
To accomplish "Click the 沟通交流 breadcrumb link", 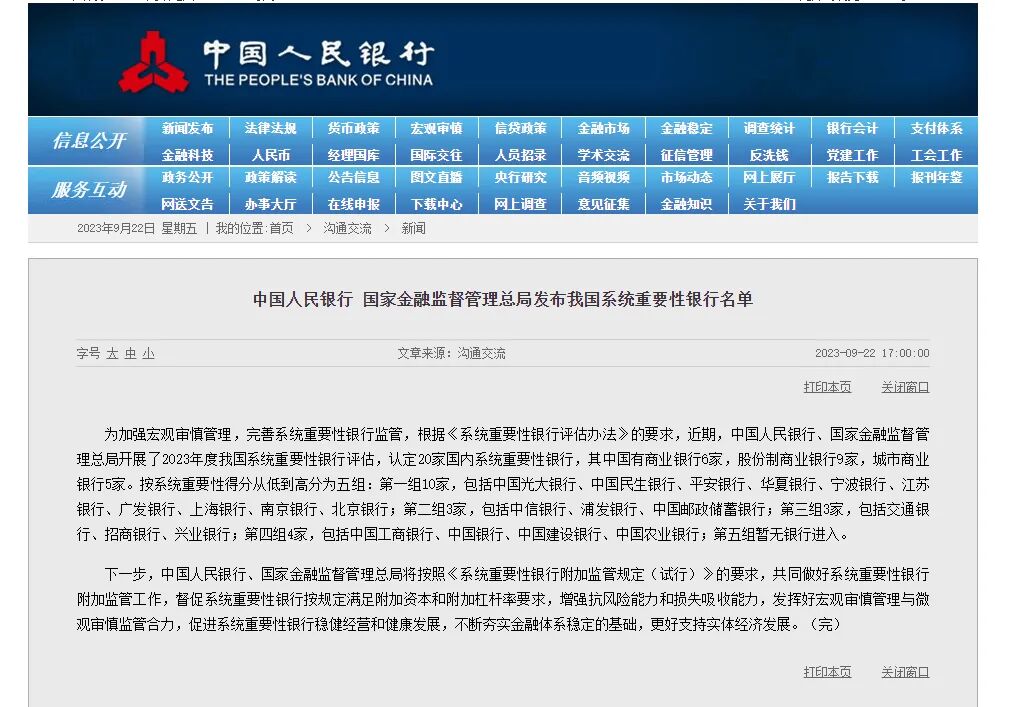I will 346,228.
